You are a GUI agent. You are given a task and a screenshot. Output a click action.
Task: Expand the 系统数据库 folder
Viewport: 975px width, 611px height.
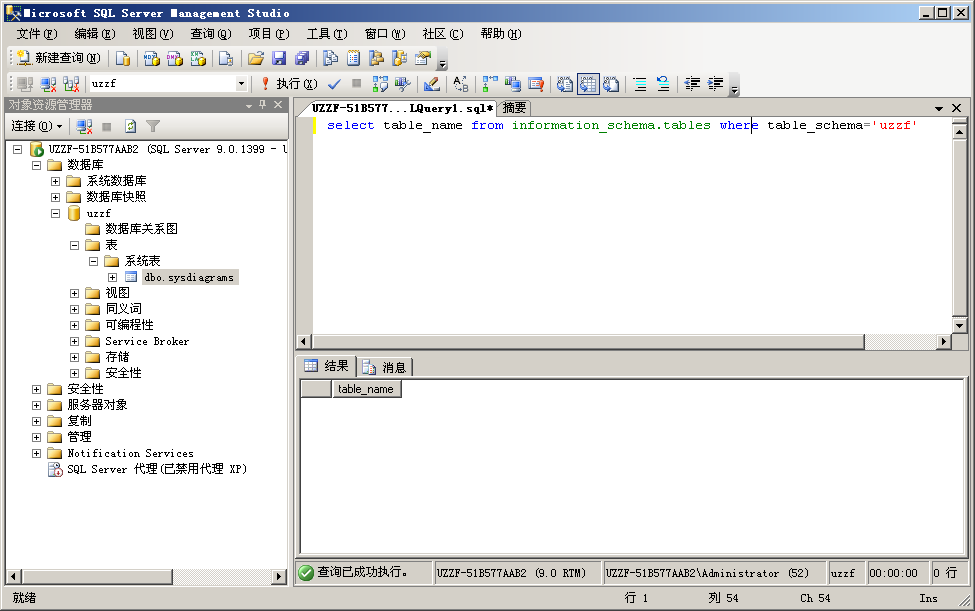[55, 181]
